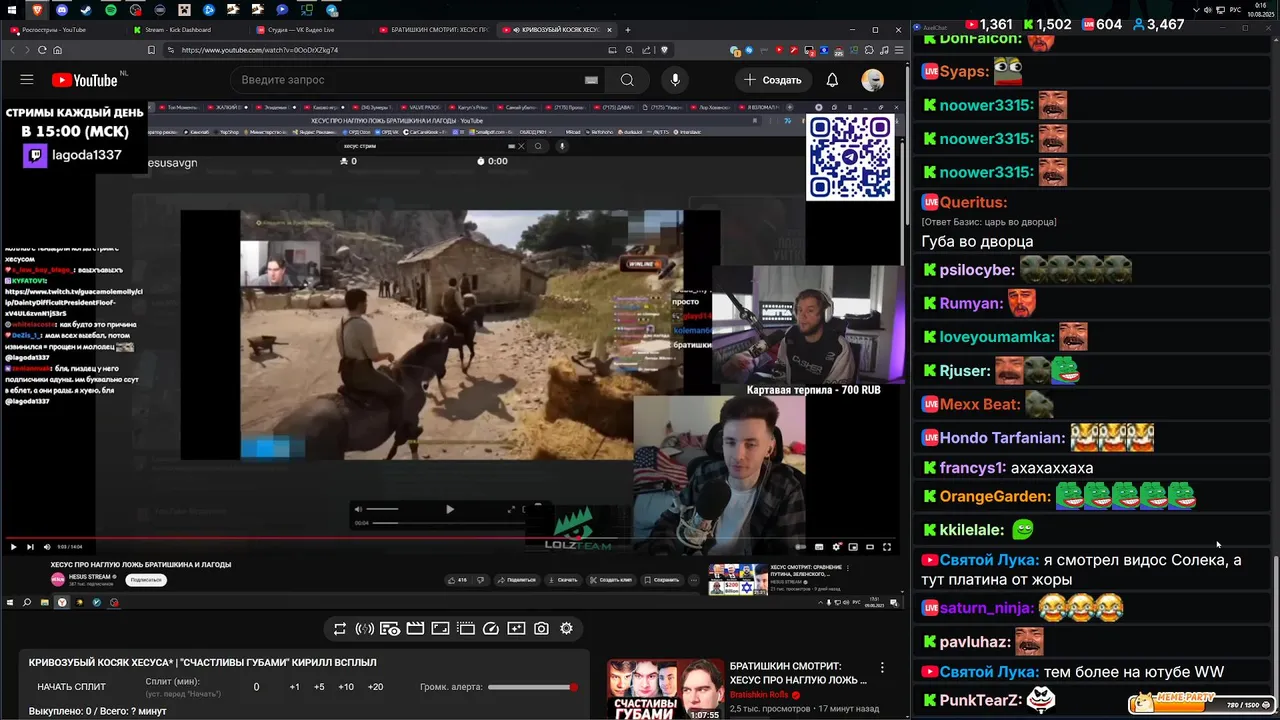Viewport: 1280px width, 720px height.
Task: Open Spotify from the Windows taskbar
Action: coord(111,10)
